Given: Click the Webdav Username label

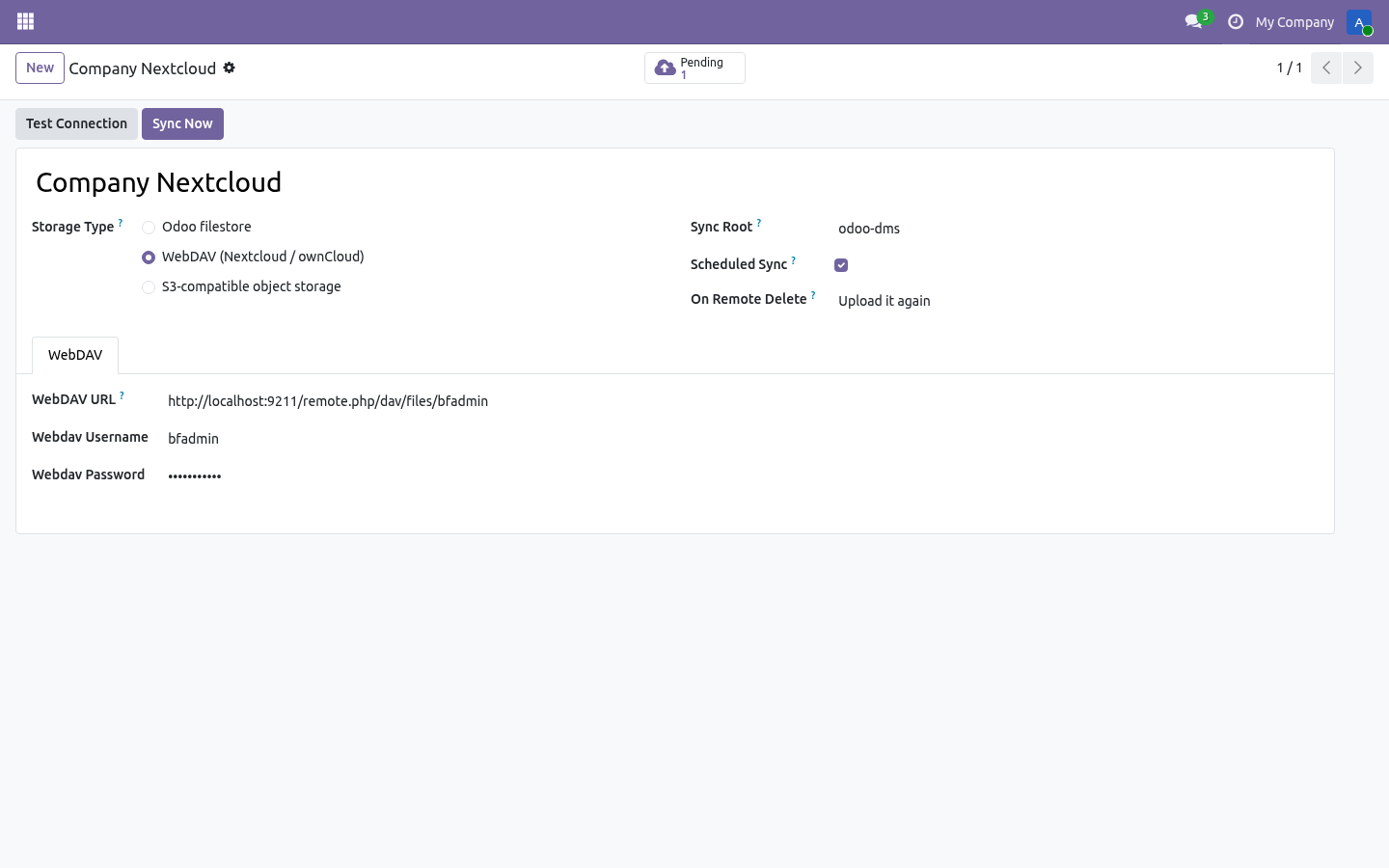Looking at the screenshot, I should pos(90,437).
